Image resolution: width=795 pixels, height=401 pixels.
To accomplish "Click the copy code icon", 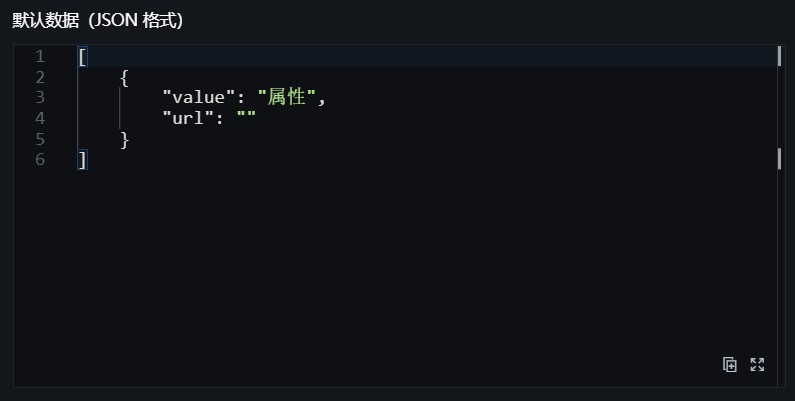I will [729, 364].
